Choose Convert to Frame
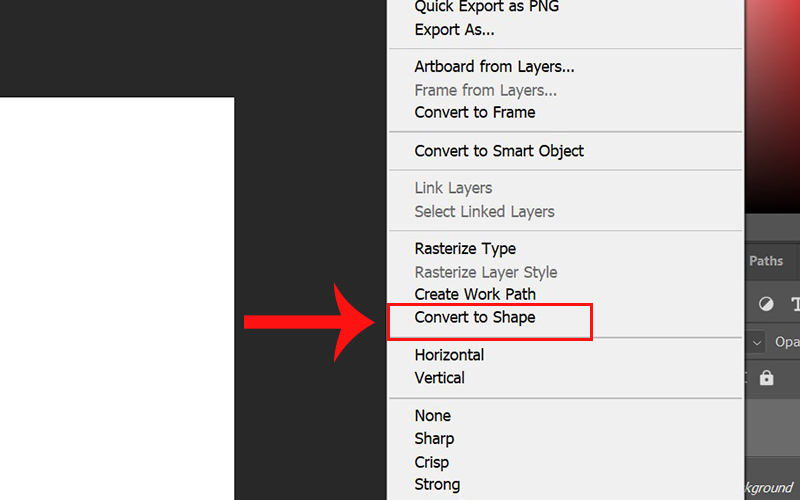800x500 pixels. coord(474,112)
